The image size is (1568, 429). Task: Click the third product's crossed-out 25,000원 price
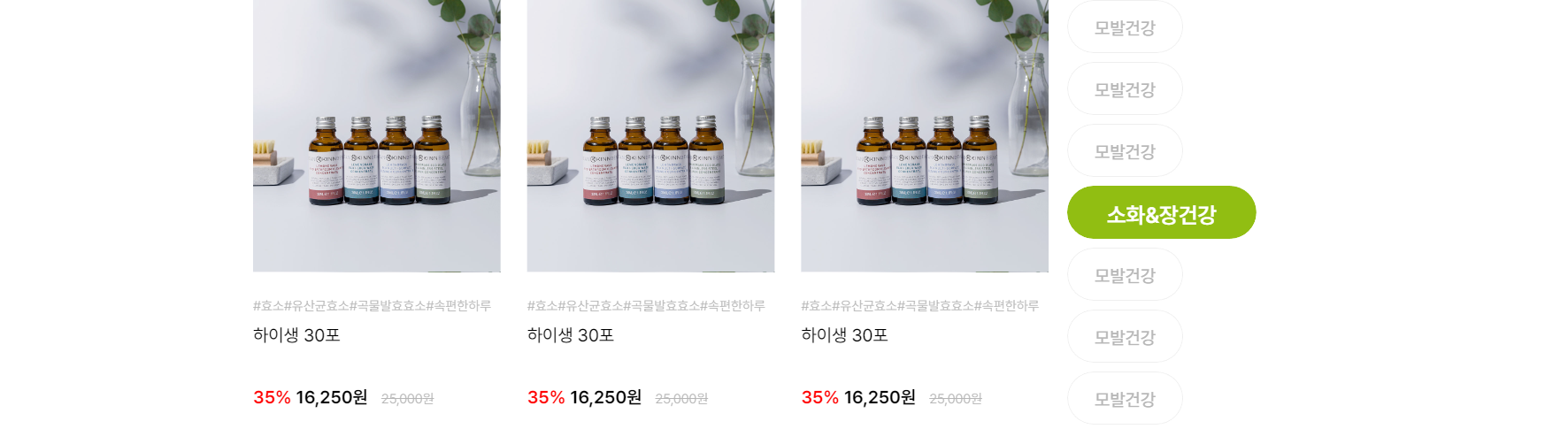pos(956,399)
